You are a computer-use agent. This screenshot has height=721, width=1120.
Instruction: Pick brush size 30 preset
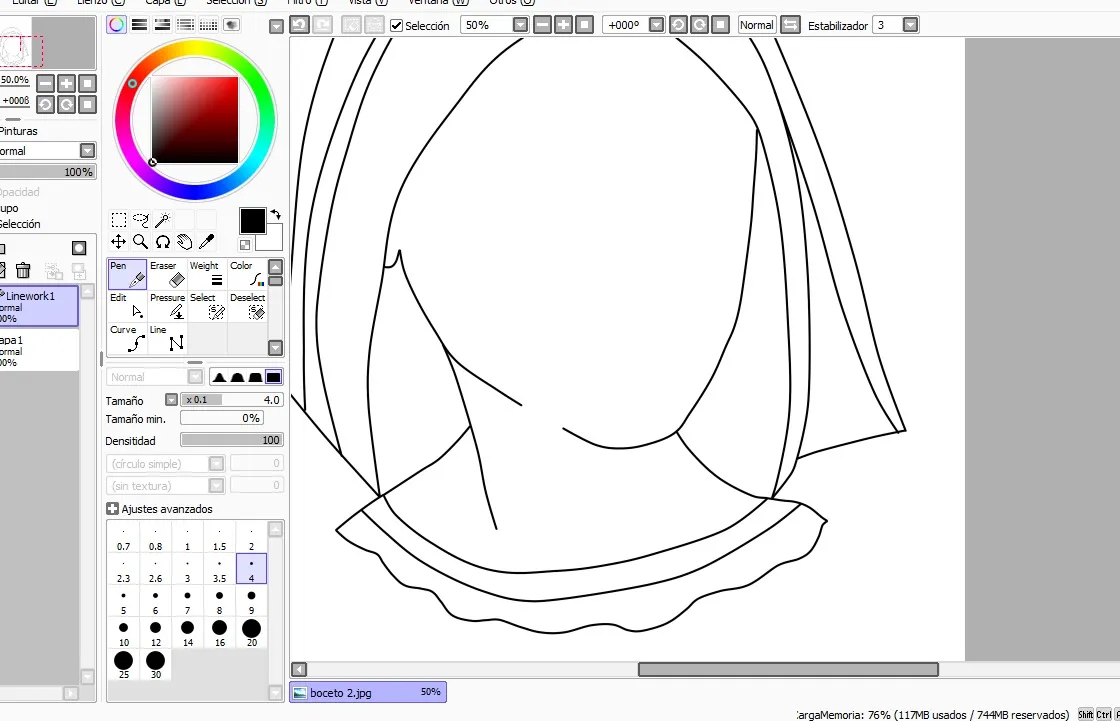156,665
